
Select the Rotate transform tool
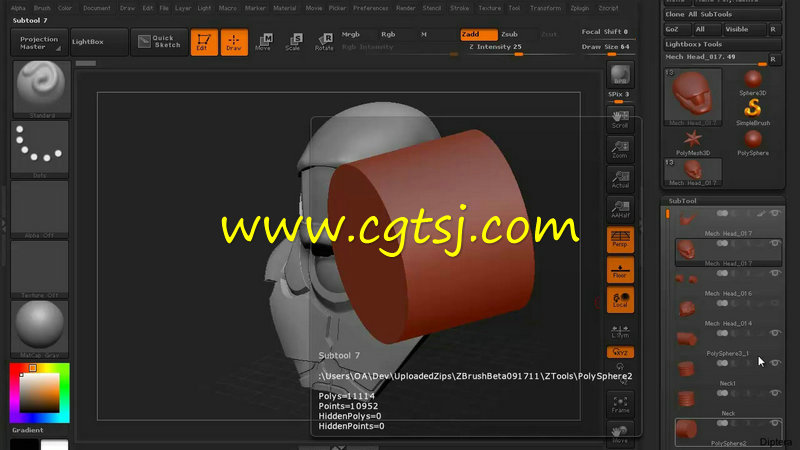pyautogui.click(x=324, y=42)
